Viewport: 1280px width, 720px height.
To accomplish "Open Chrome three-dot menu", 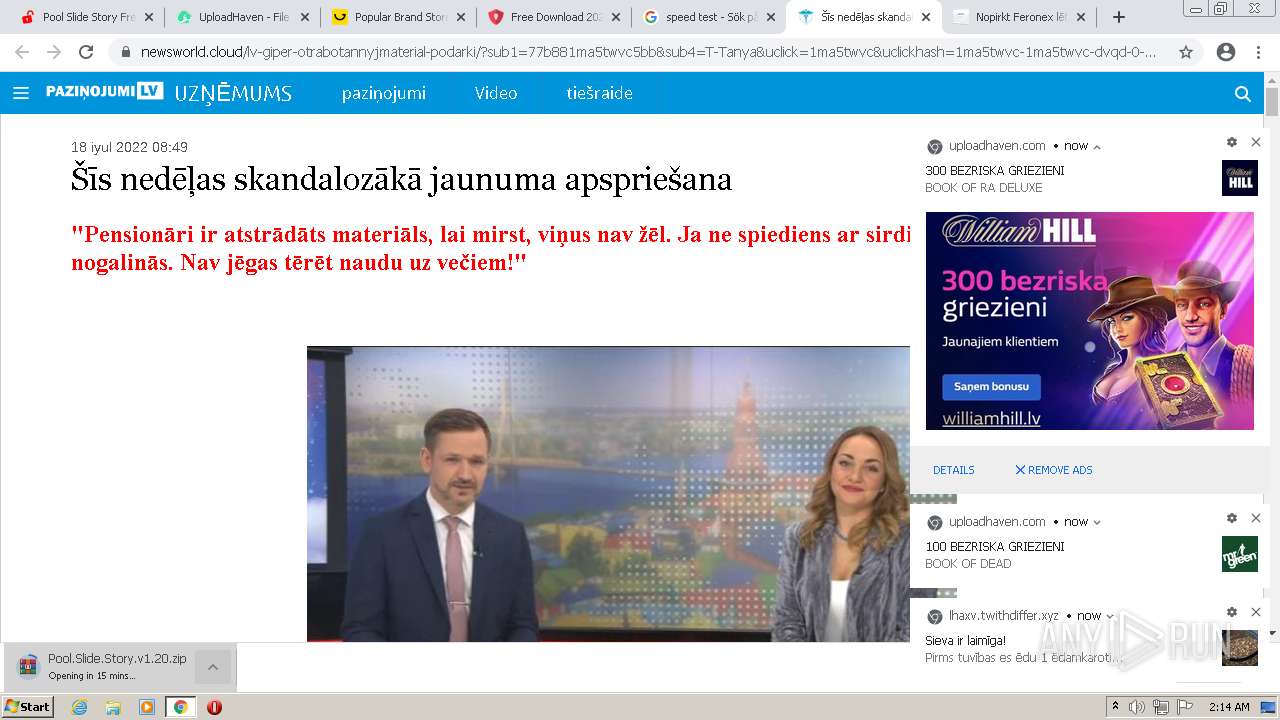I will (x=1258, y=52).
